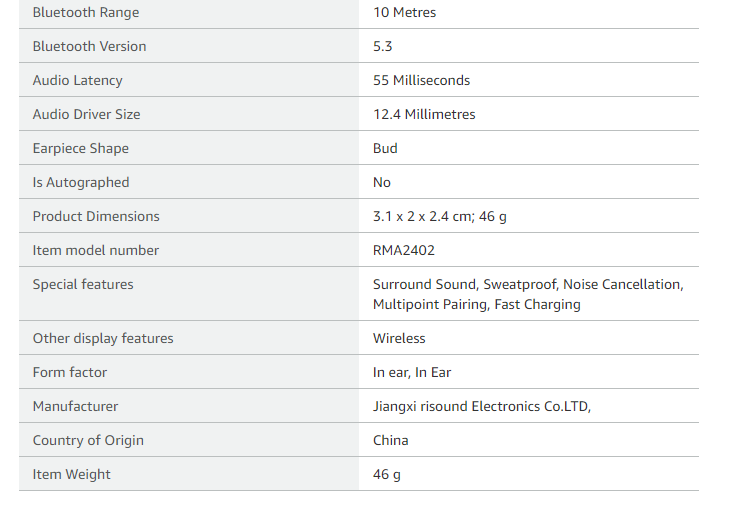740x517 pixels.
Task: Click the Audio Latency label
Action: [77, 81]
